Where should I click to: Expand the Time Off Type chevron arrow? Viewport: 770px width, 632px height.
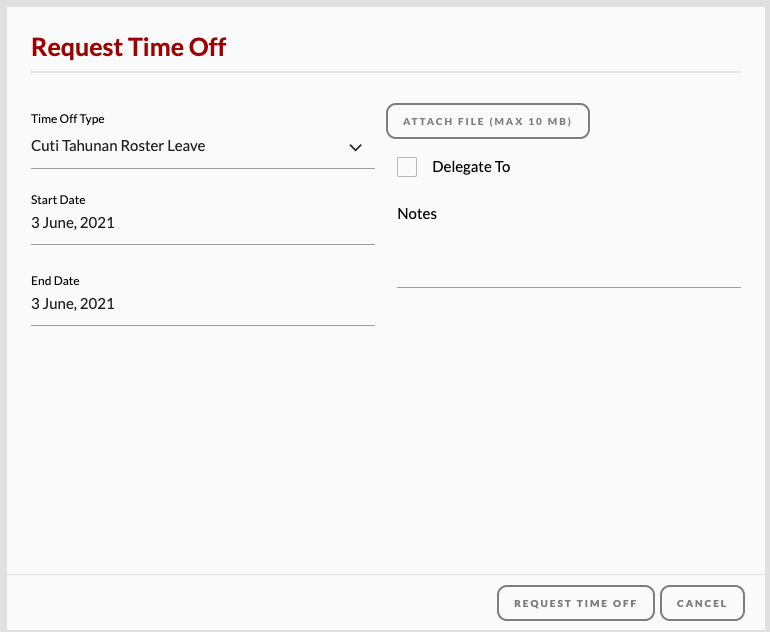tap(355, 147)
